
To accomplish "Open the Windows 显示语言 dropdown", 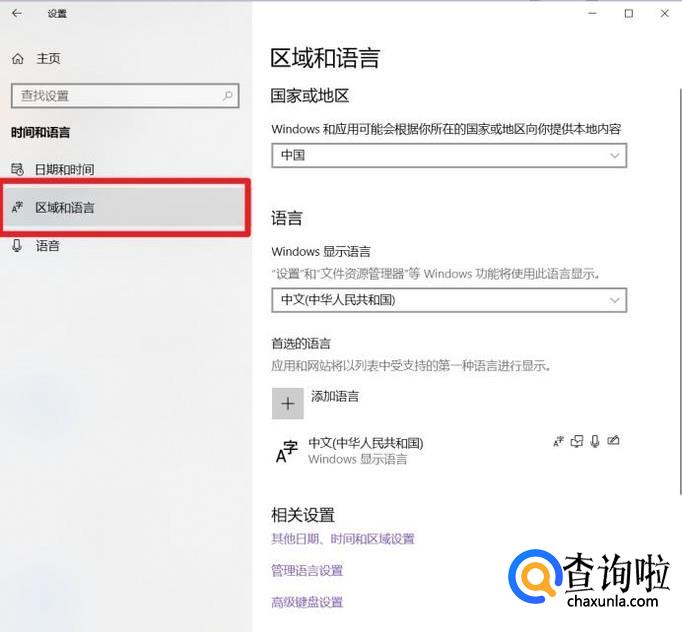I will point(449,300).
